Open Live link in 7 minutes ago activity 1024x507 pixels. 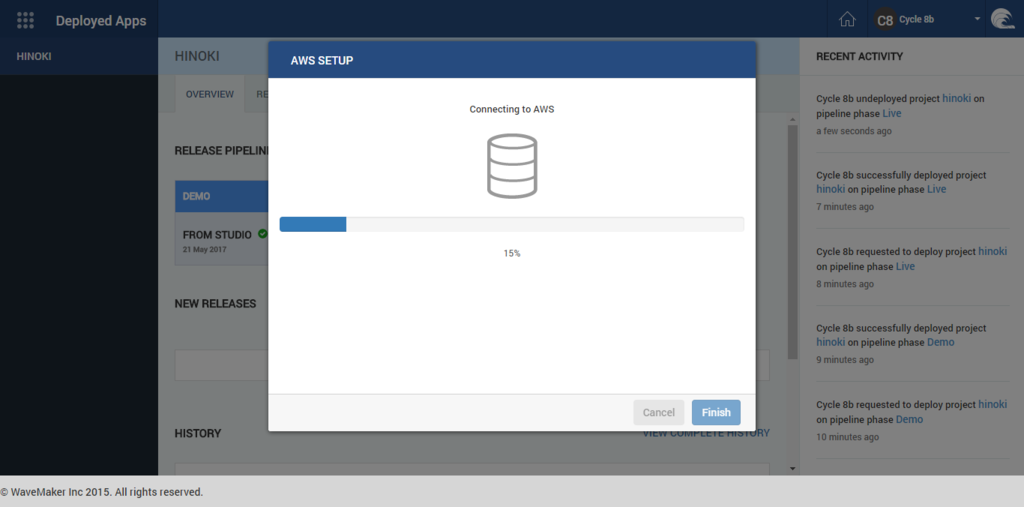(x=936, y=189)
